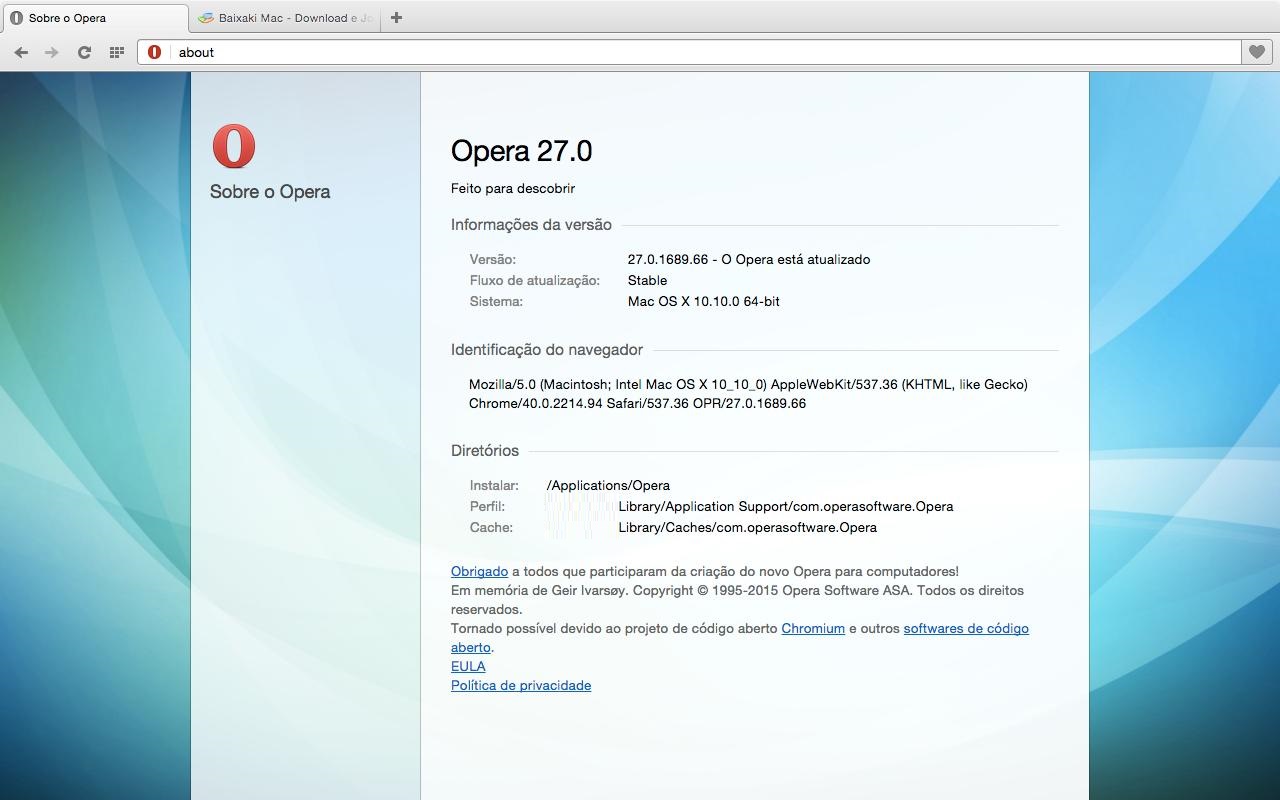The width and height of the screenshot is (1280, 800).
Task: Click the /Applications/Opera install path
Action: click(x=608, y=485)
